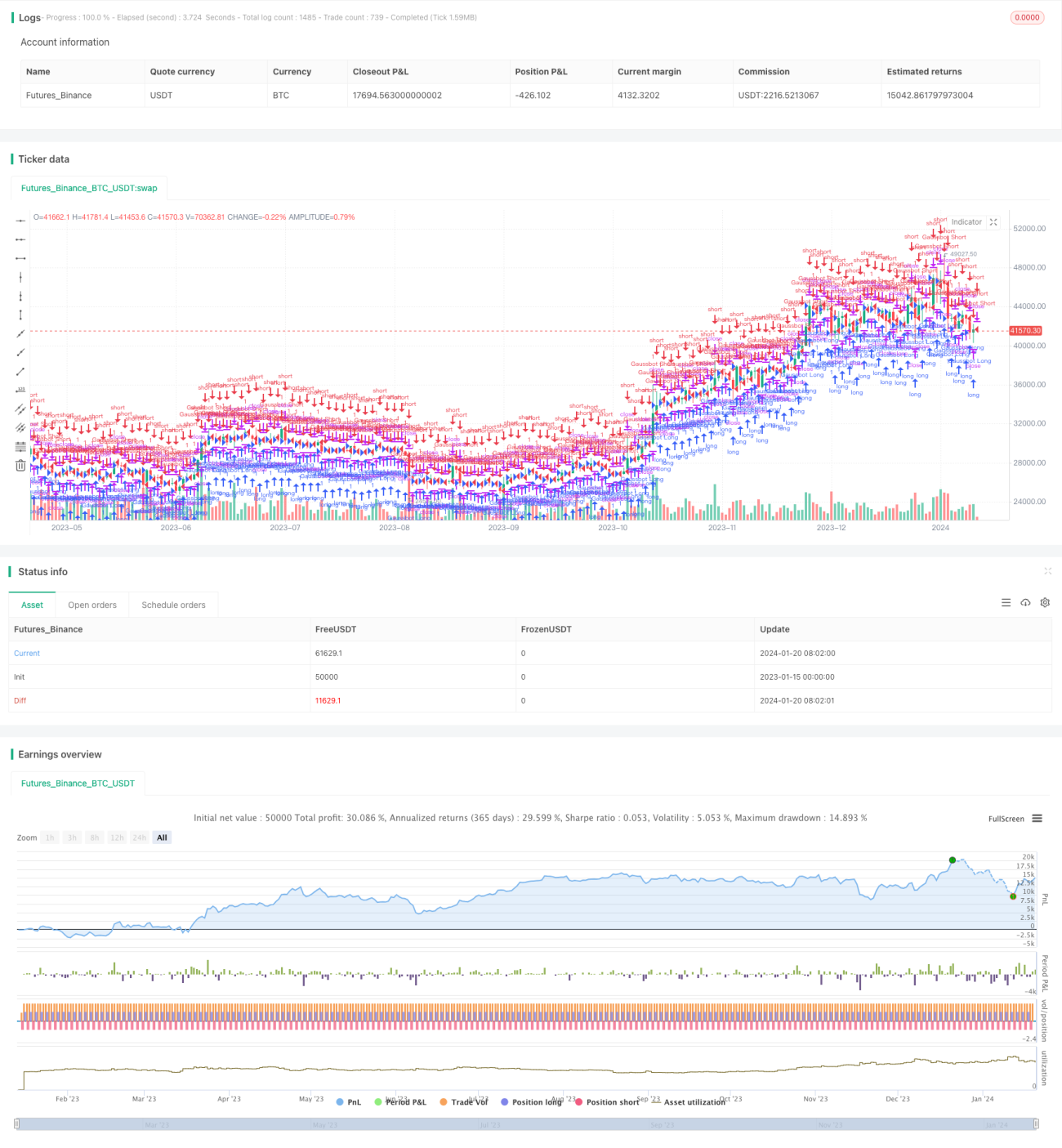Screen dimensions: 1062x1148
Task: Open the Indicator selector on chart
Action: [966, 222]
